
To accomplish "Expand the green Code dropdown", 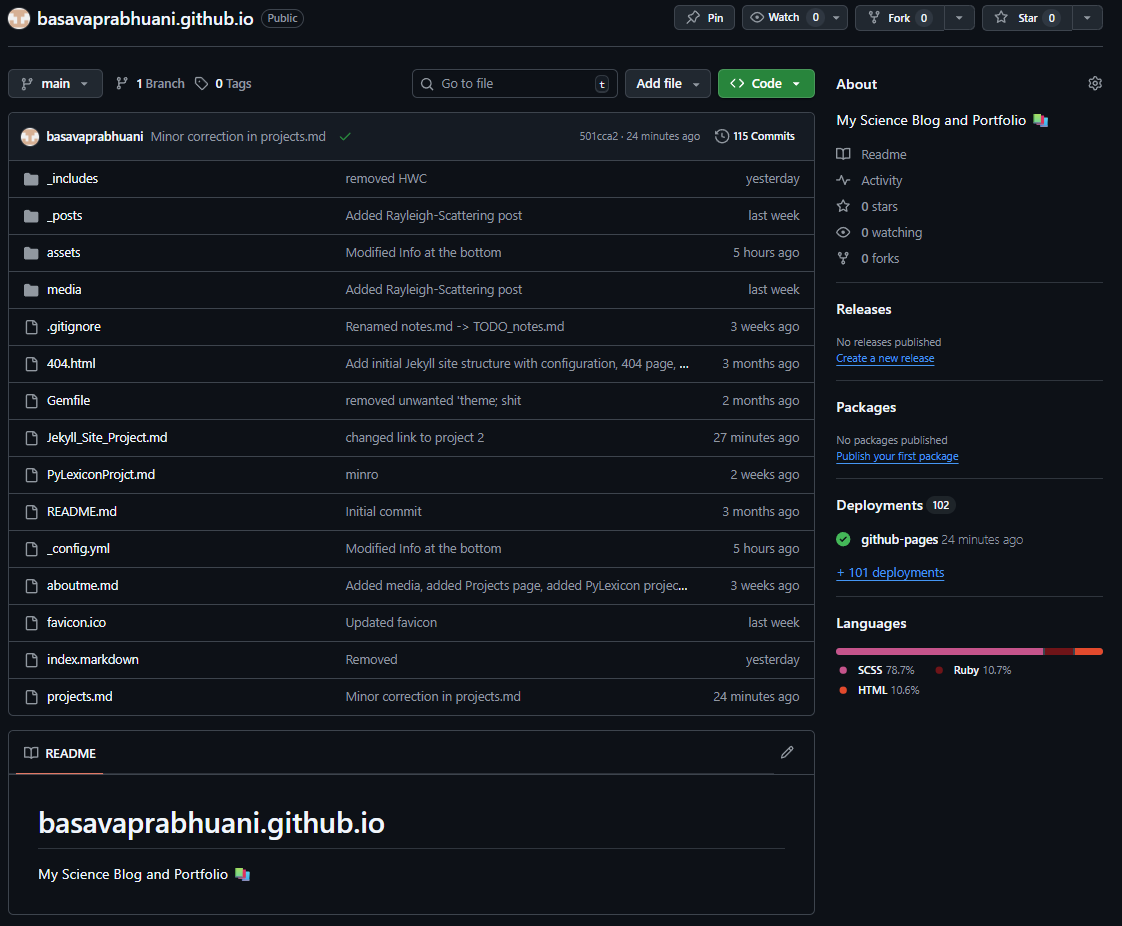I will click(765, 84).
